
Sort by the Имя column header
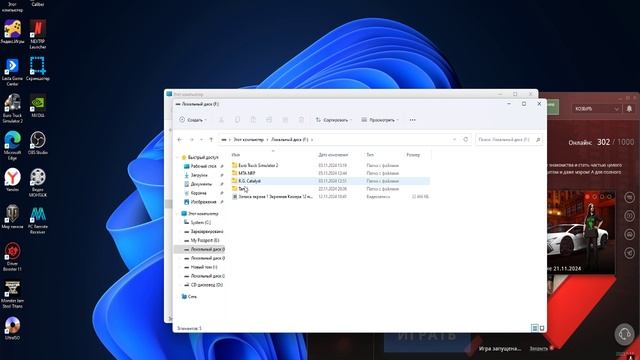point(236,155)
